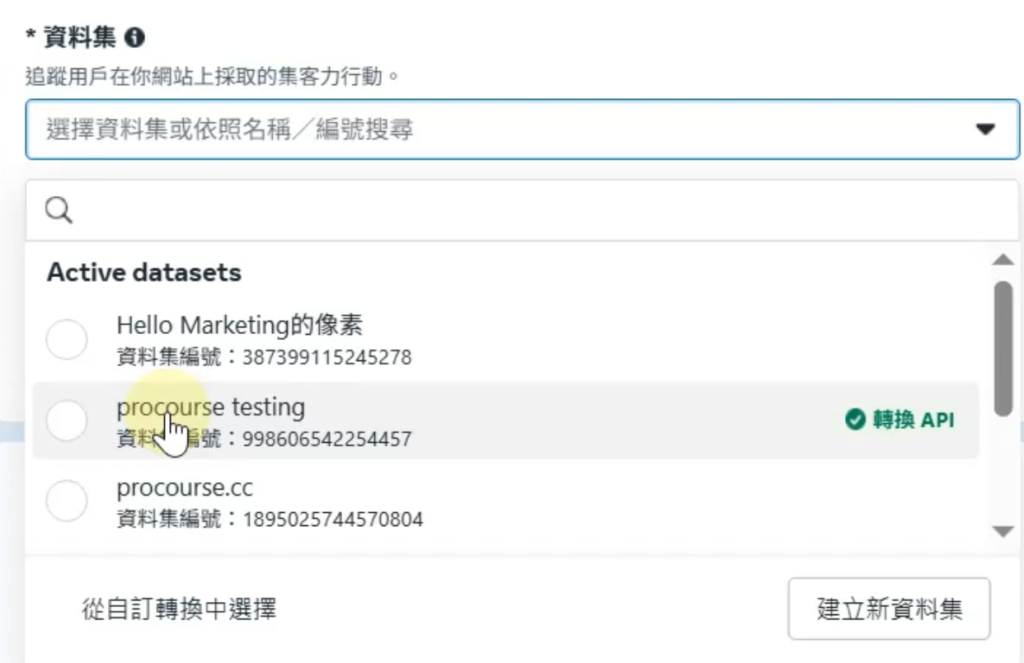This screenshot has height=663, width=1024.
Task: Click the green checkmark on 轉換 API badge
Action: click(855, 420)
